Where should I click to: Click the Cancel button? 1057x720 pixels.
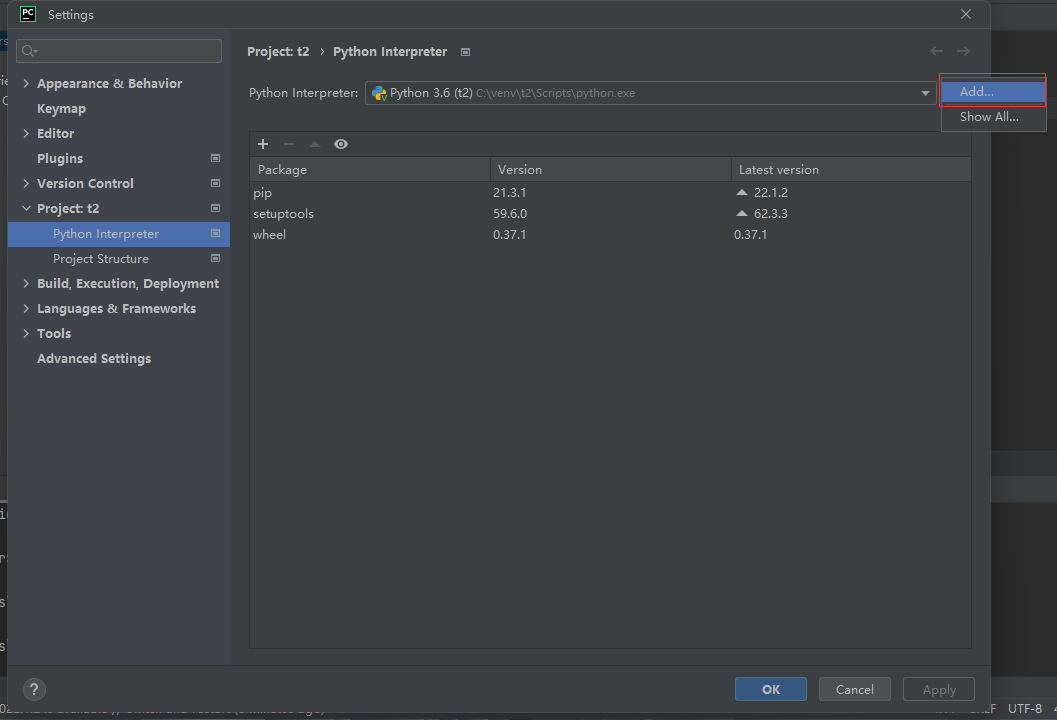pos(855,689)
